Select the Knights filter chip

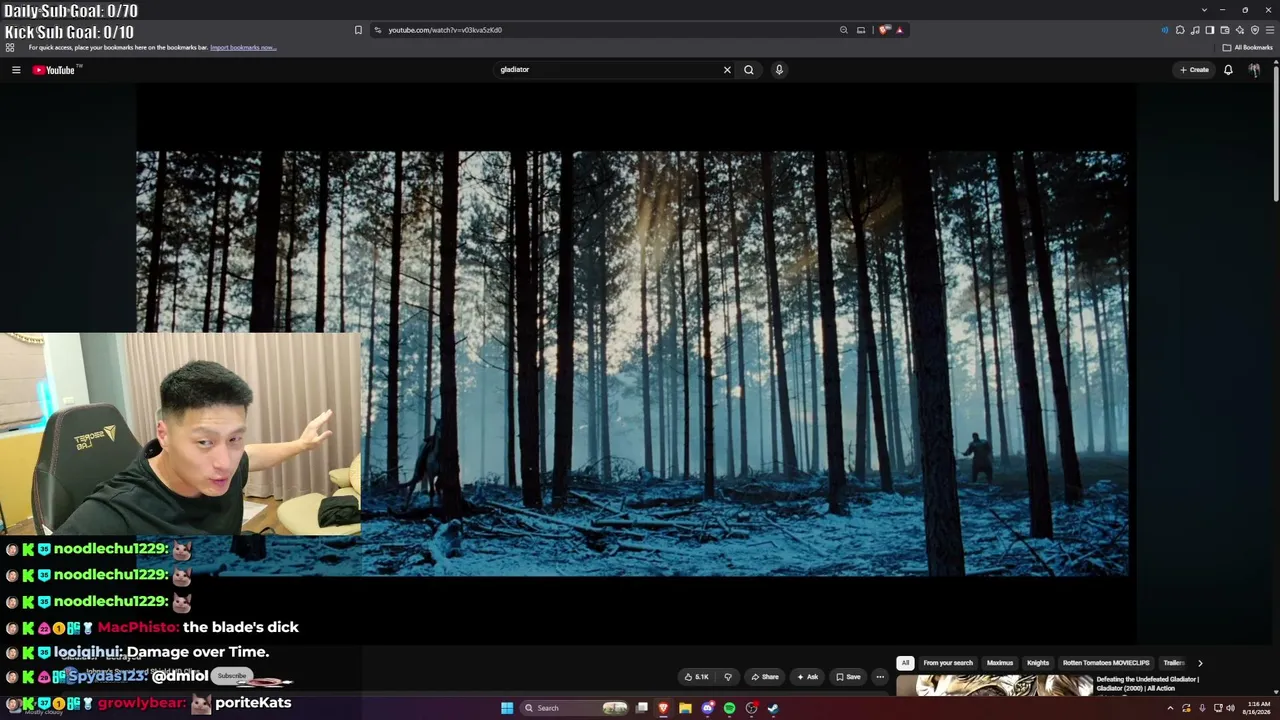(1038, 663)
